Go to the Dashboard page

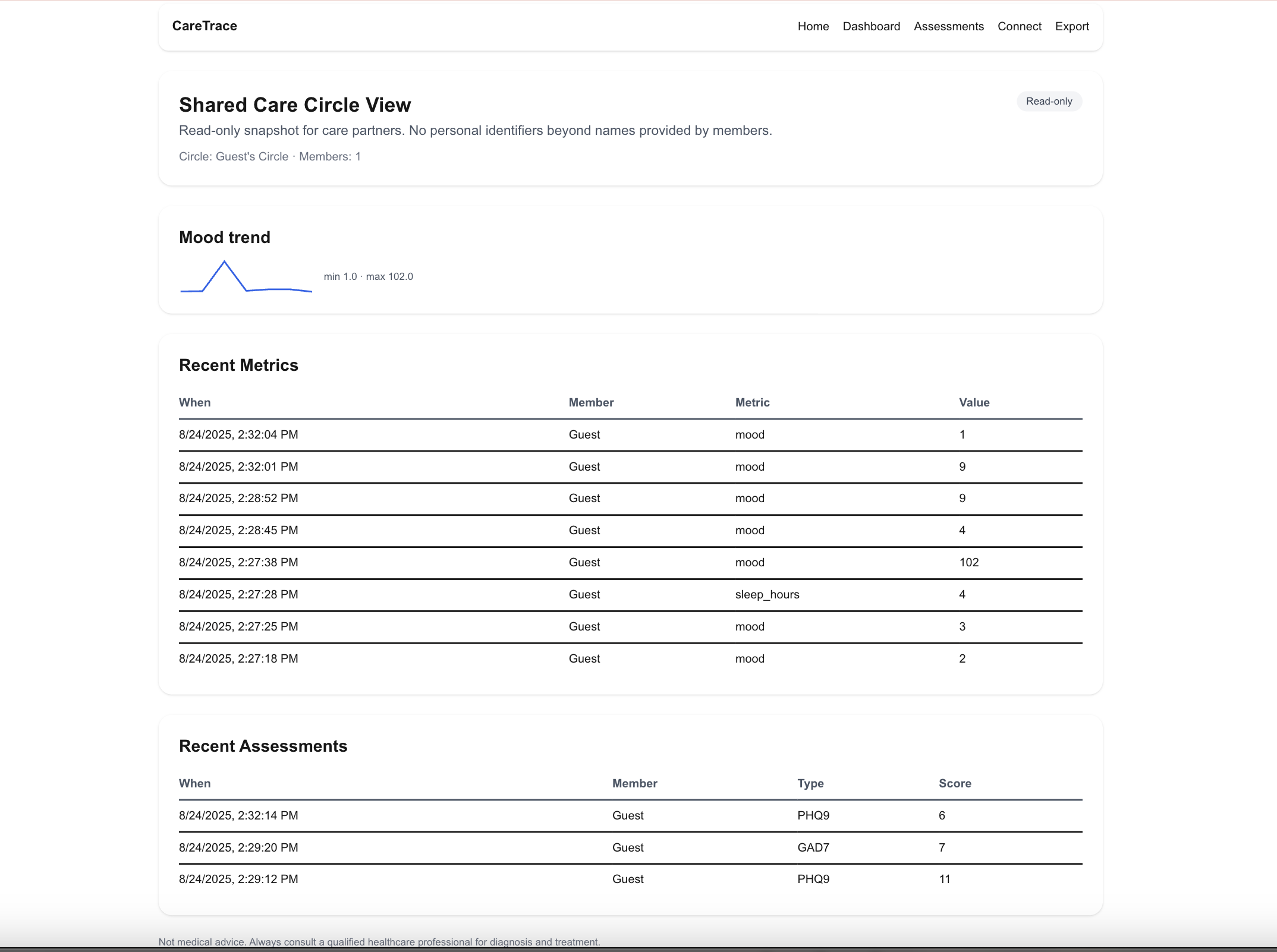871,26
